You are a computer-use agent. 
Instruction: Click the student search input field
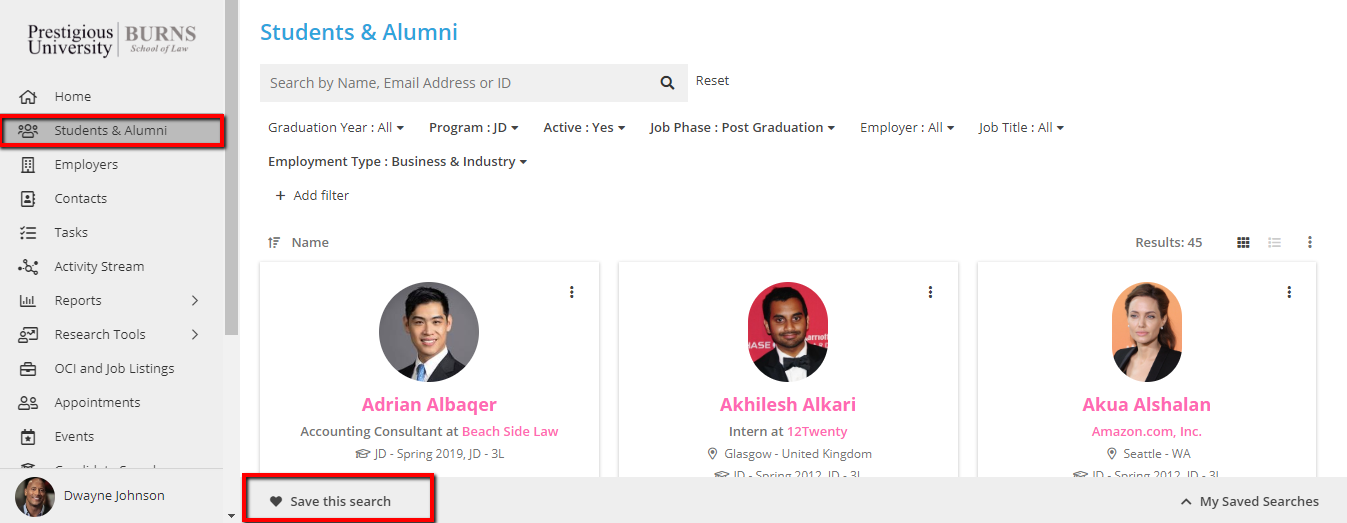point(455,83)
